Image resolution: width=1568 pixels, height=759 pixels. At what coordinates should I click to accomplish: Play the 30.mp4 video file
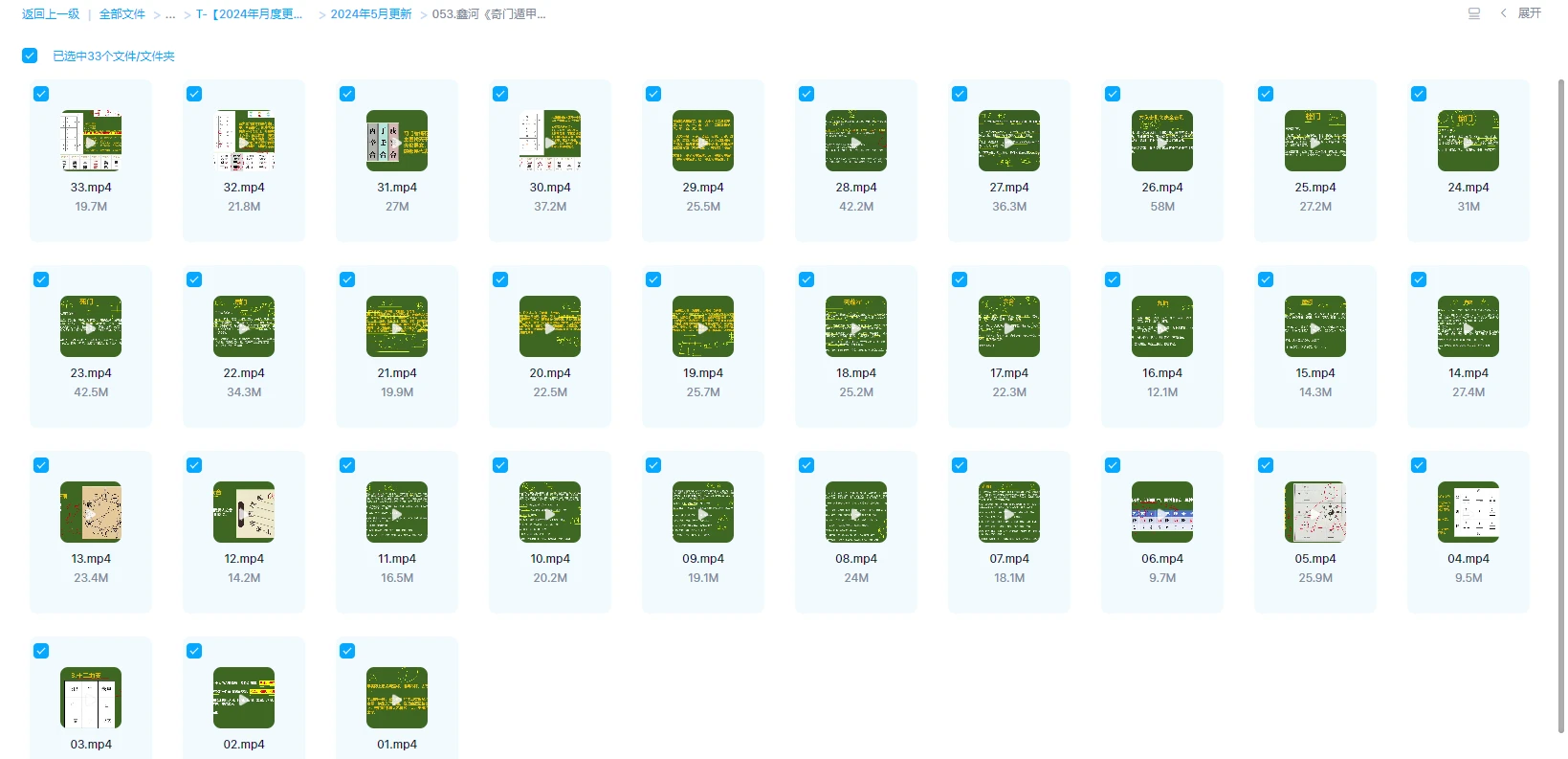point(550,141)
